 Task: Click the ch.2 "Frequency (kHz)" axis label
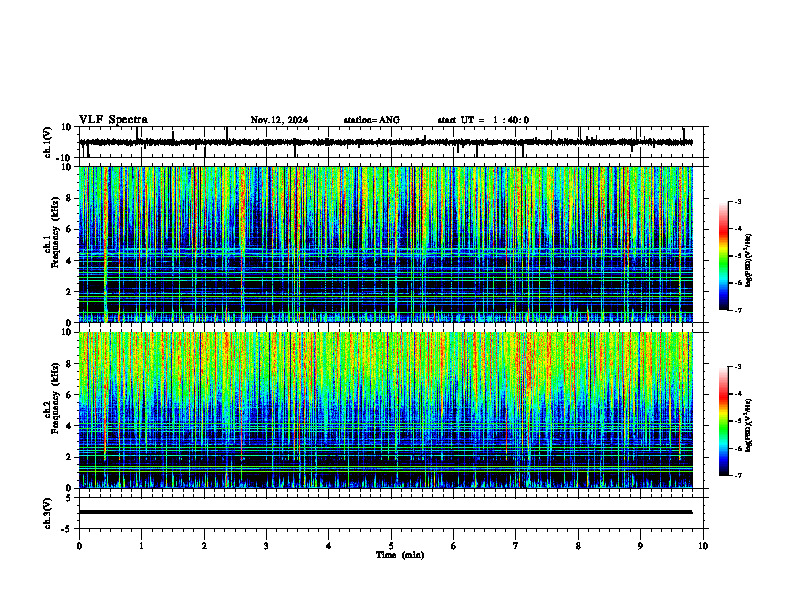coord(55,398)
